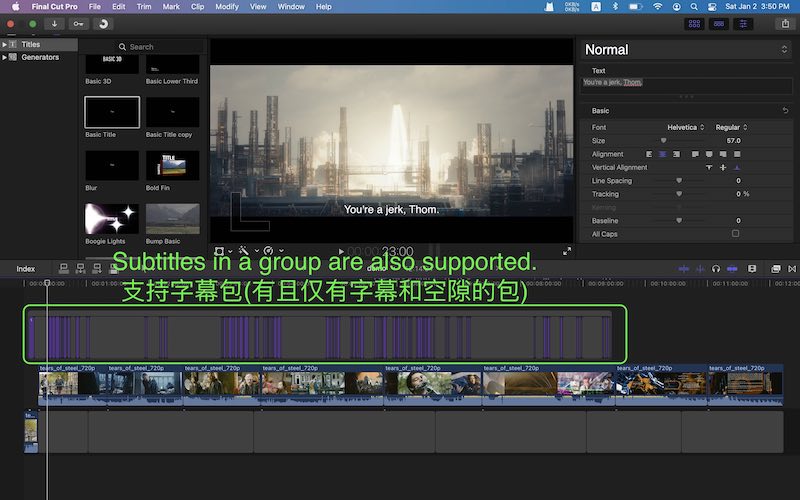Click the titles Search field
800x500 pixels.
pos(143,46)
